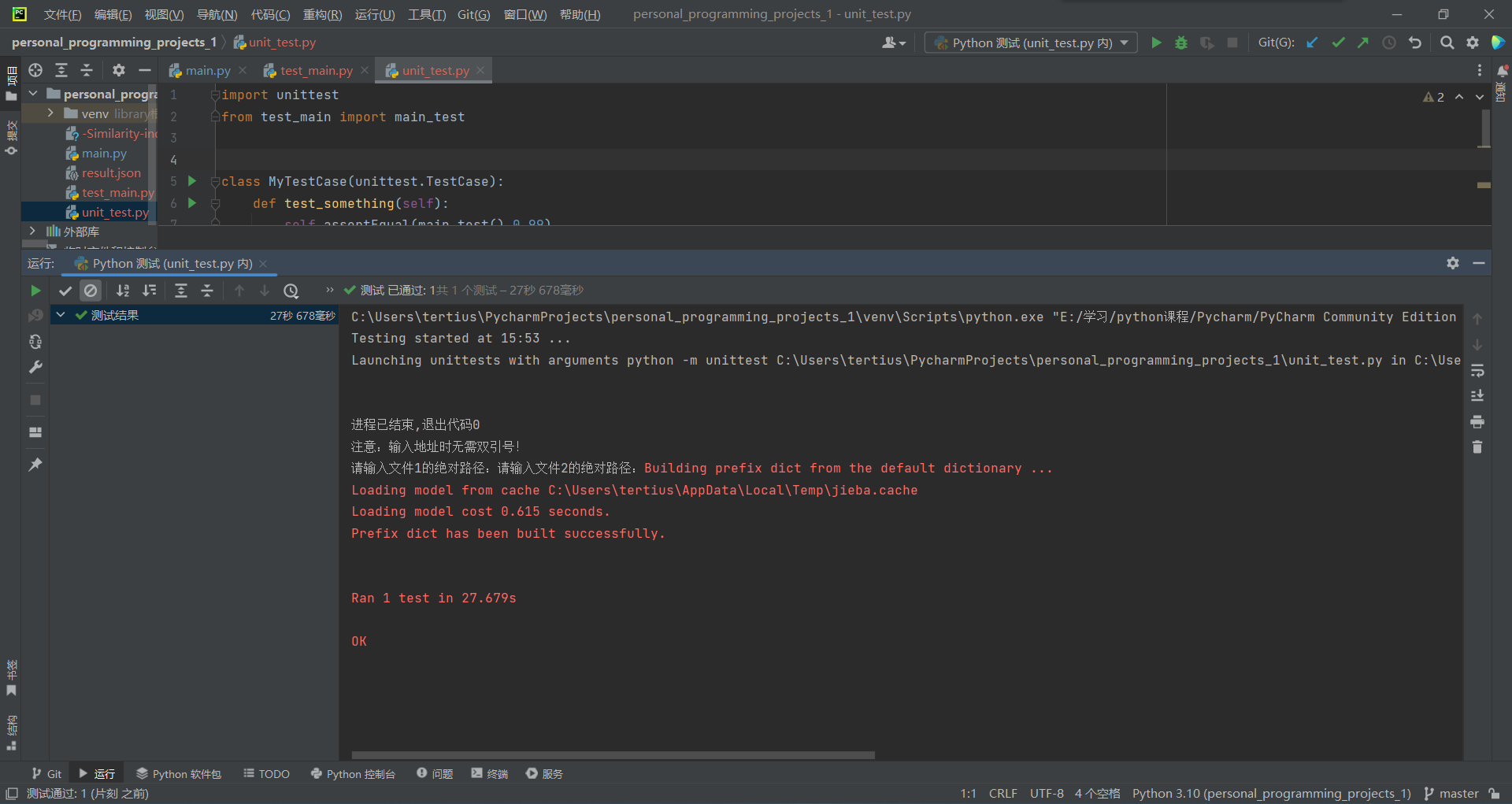Select opened file locator icon in project panel
The image size is (1512, 804).
pyautogui.click(x=35, y=70)
